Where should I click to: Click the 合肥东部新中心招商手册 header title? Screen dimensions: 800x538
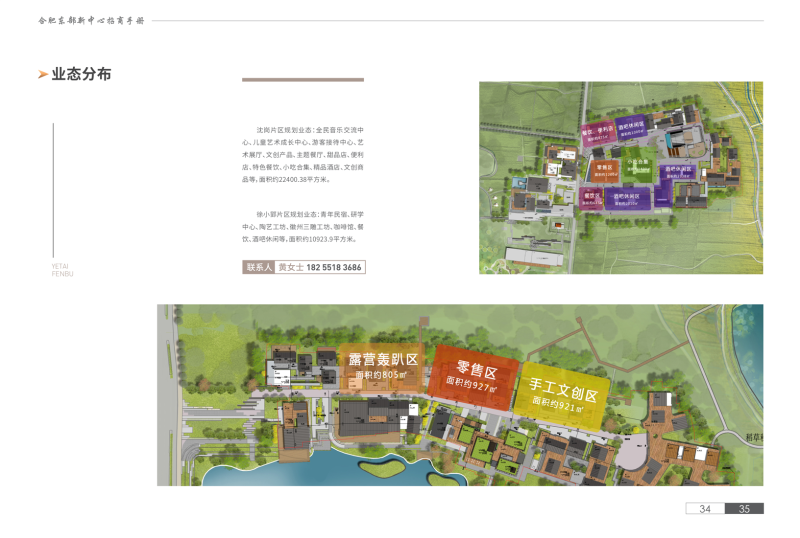[91, 20]
